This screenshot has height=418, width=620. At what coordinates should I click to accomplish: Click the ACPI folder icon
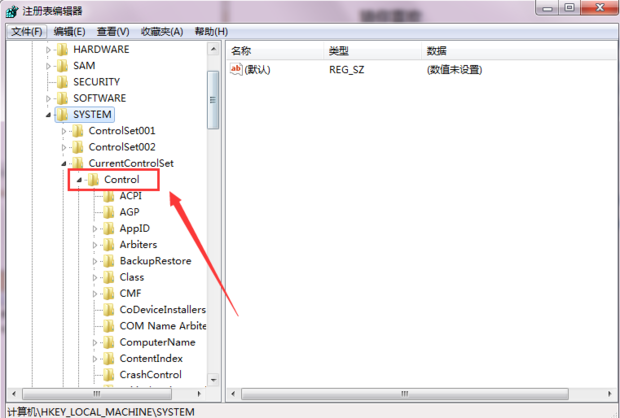click(x=109, y=196)
